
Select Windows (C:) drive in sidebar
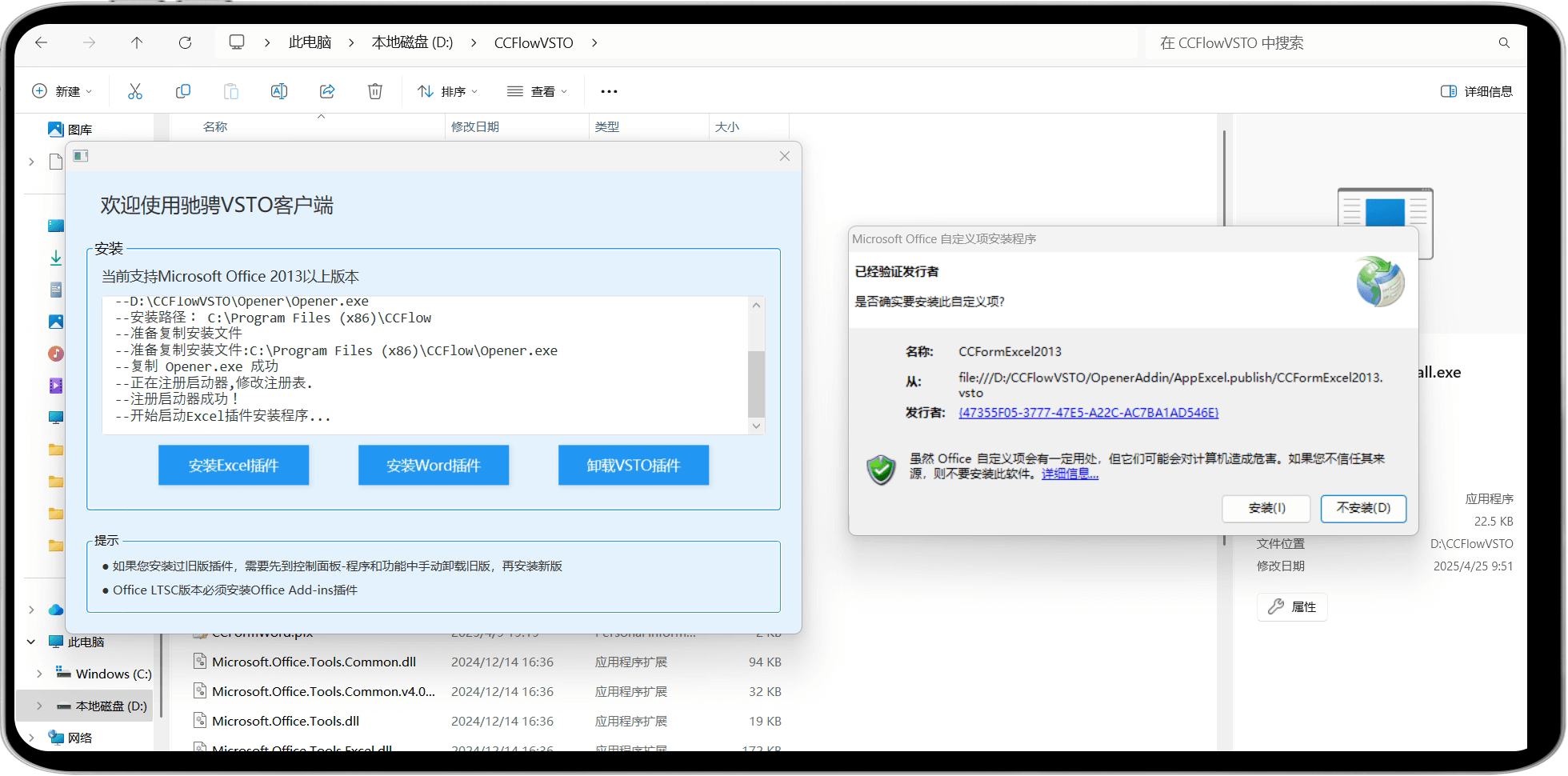coord(103,674)
